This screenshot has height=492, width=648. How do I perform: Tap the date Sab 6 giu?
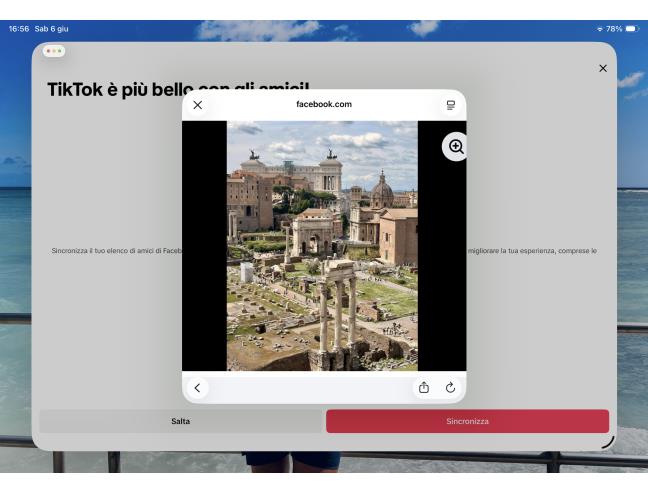tap(51, 29)
